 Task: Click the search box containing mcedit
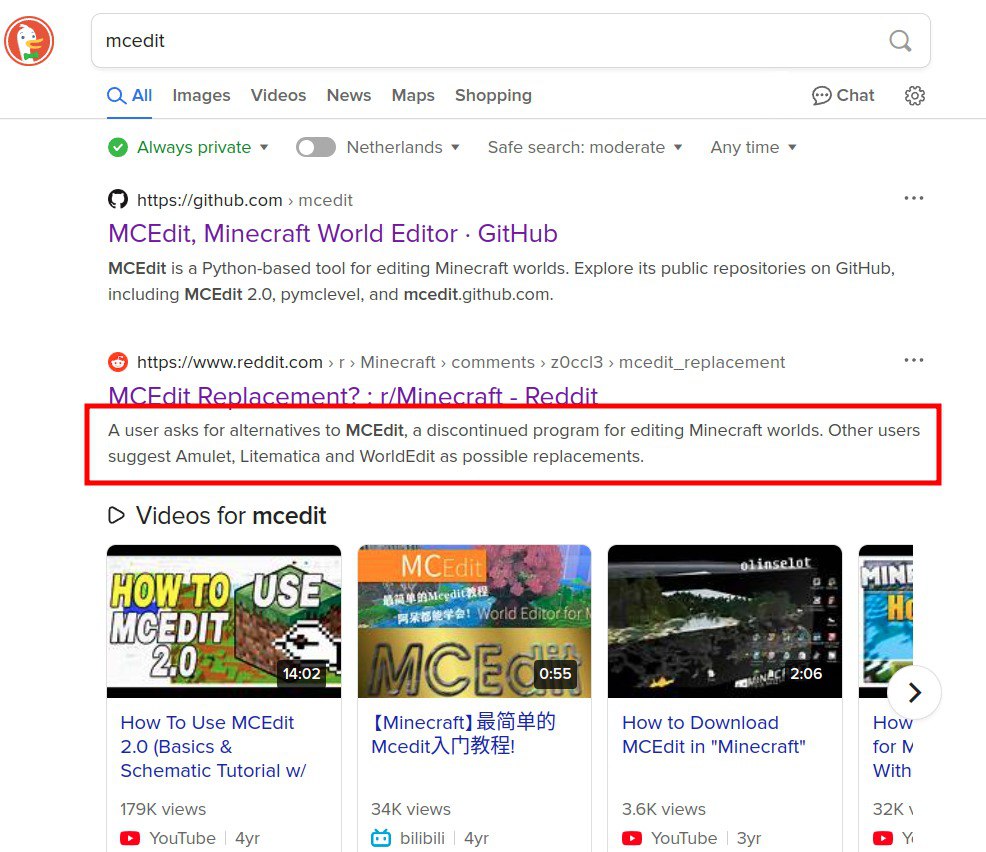[x=490, y=41]
